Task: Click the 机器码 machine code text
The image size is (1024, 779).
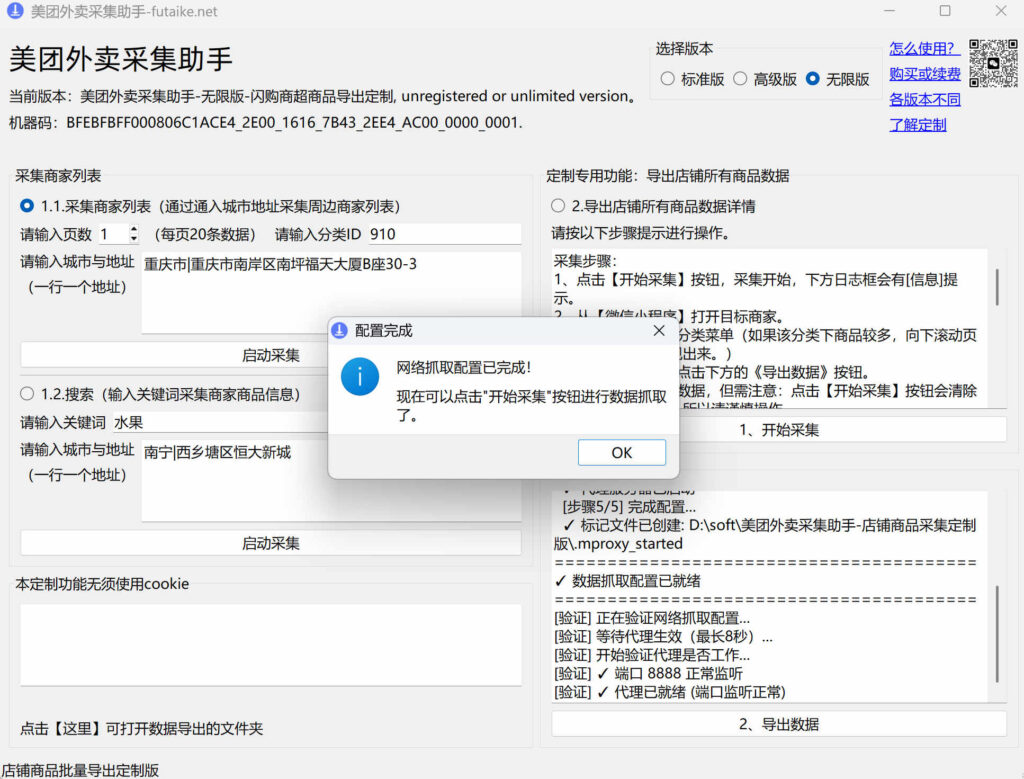Action: pos(266,122)
